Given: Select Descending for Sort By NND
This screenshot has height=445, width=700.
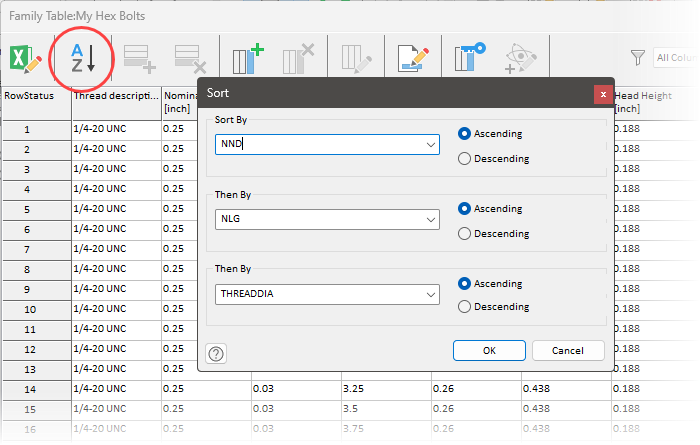Looking at the screenshot, I should [464, 158].
